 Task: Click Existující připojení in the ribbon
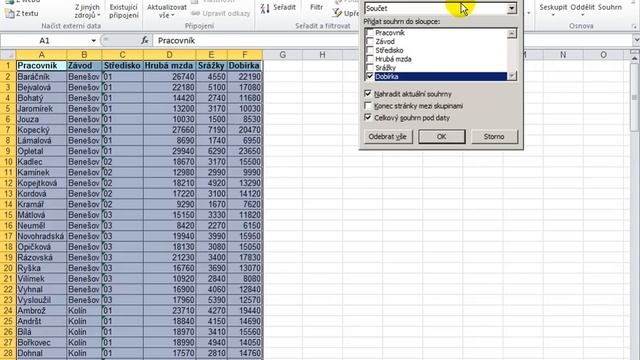[124, 11]
